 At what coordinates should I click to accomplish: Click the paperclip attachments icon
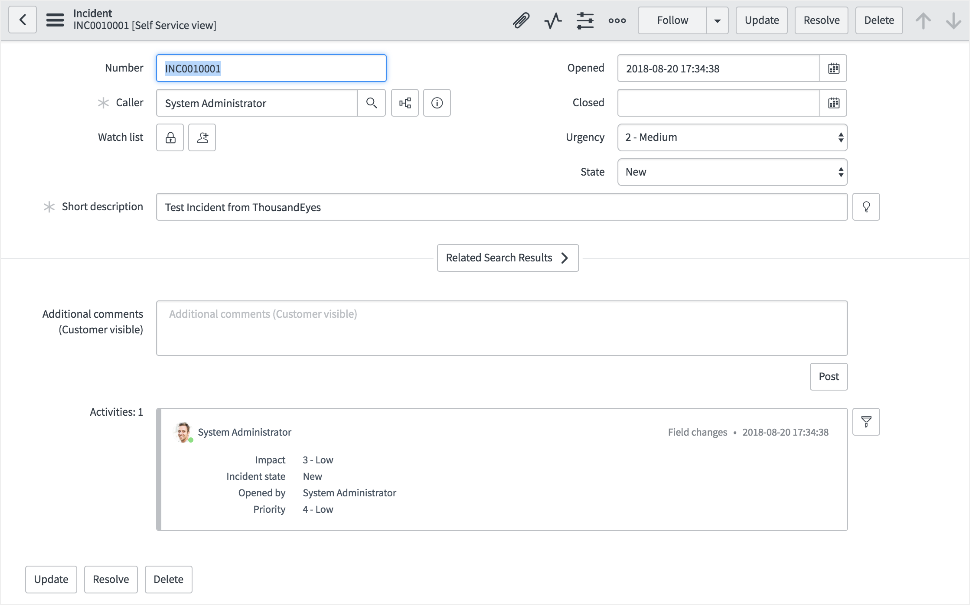[x=521, y=20]
